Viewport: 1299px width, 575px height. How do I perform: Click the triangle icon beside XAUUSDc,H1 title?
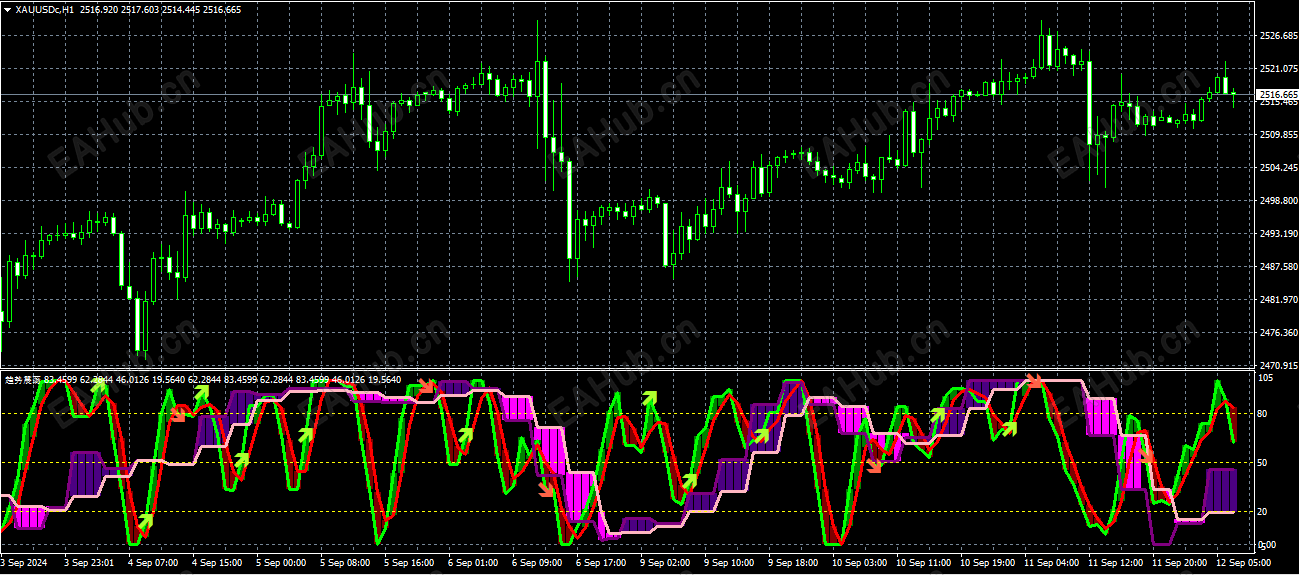click(x=8, y=9)
